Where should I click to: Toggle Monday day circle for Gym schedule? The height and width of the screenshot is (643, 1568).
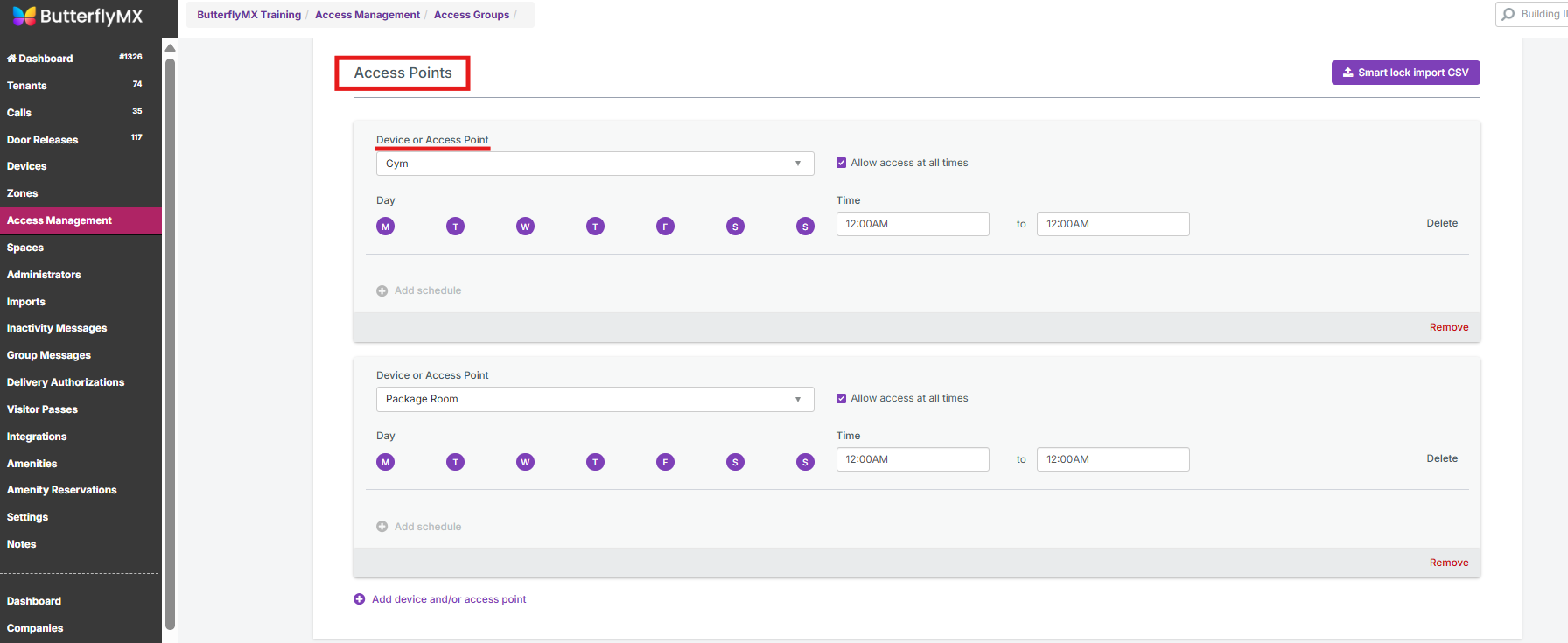coord(385,227)
